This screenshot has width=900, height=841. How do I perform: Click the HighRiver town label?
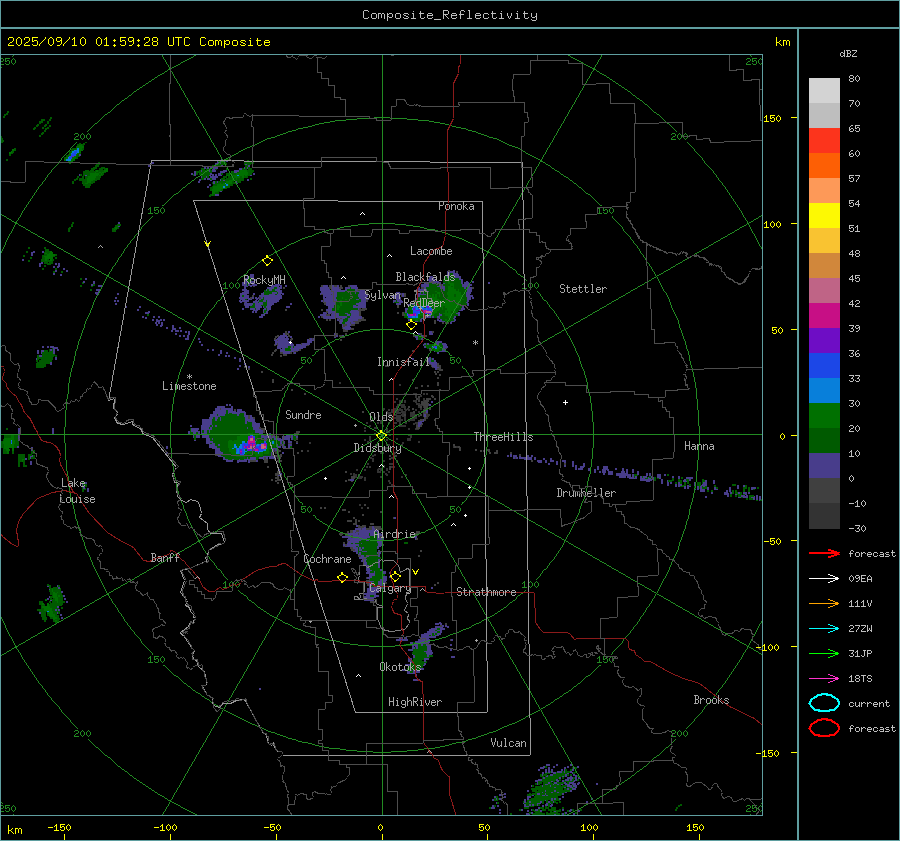point(415,702)
